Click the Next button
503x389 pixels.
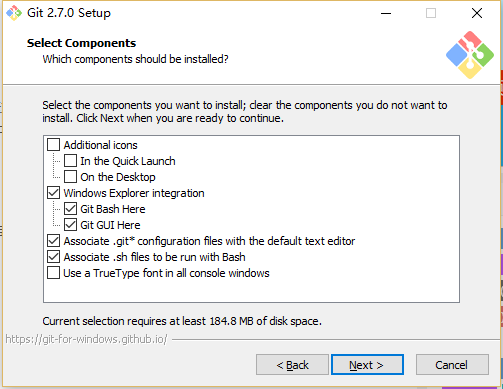367,365
